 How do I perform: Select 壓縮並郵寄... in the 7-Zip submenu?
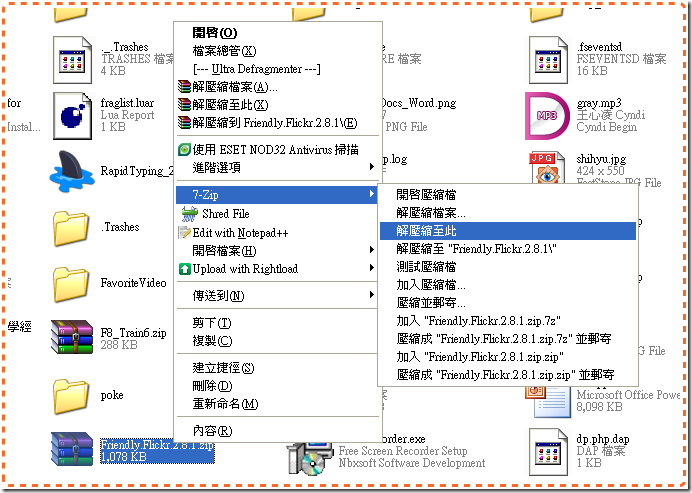pyautogui.click(x=508, y=303)
